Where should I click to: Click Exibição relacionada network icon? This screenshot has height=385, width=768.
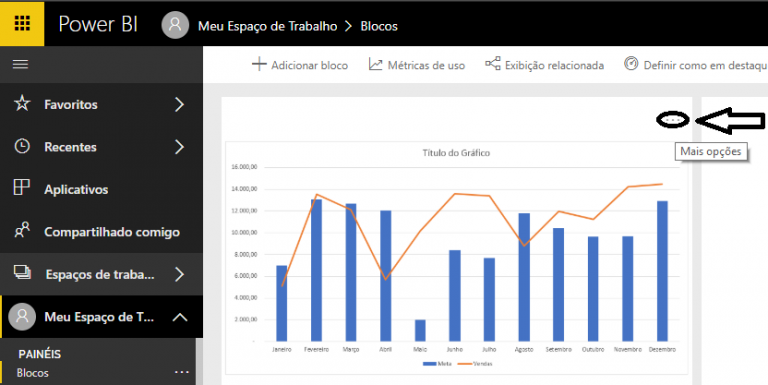point(493,64)
